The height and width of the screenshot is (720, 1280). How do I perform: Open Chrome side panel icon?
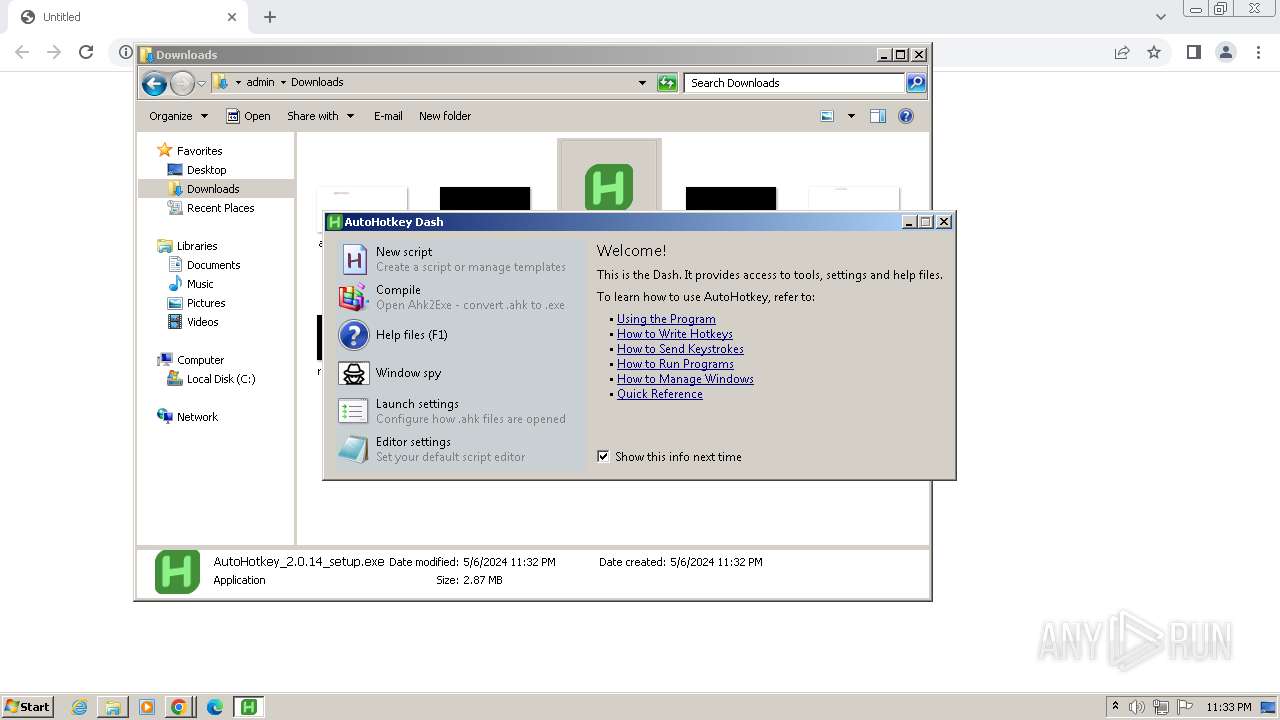pyautogui.click(x=1193, y=52)
